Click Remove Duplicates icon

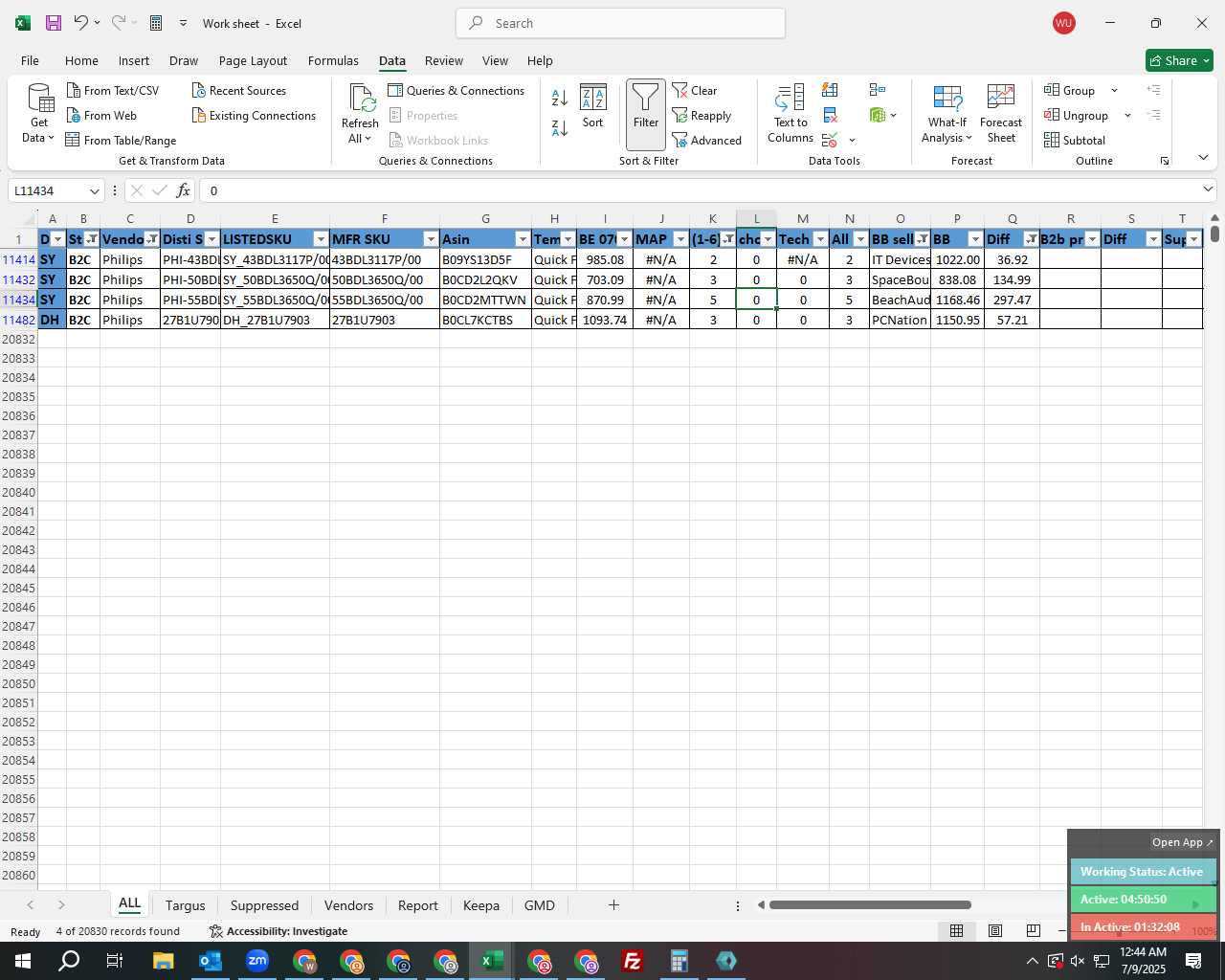click(830, 116)
